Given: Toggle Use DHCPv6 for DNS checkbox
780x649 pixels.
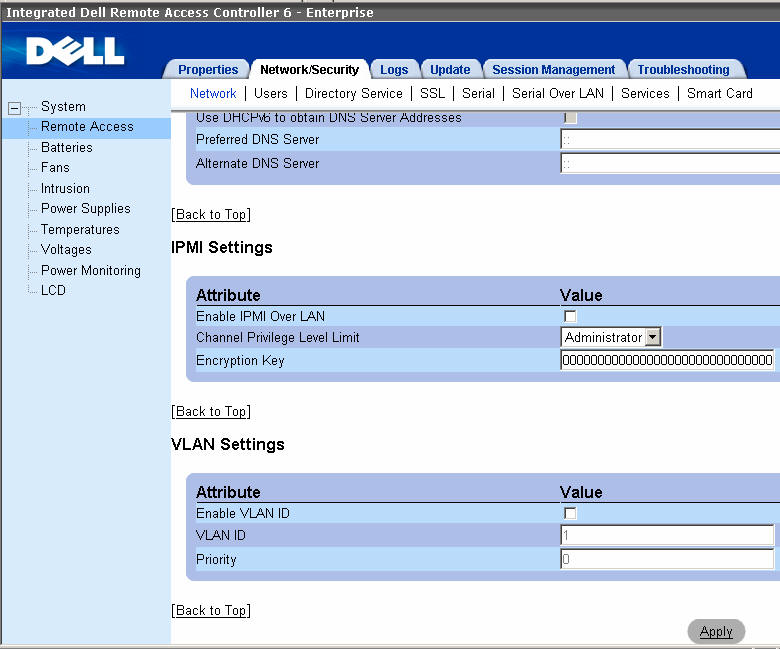Looking at the screenshot, I should [x=570, y=118].
